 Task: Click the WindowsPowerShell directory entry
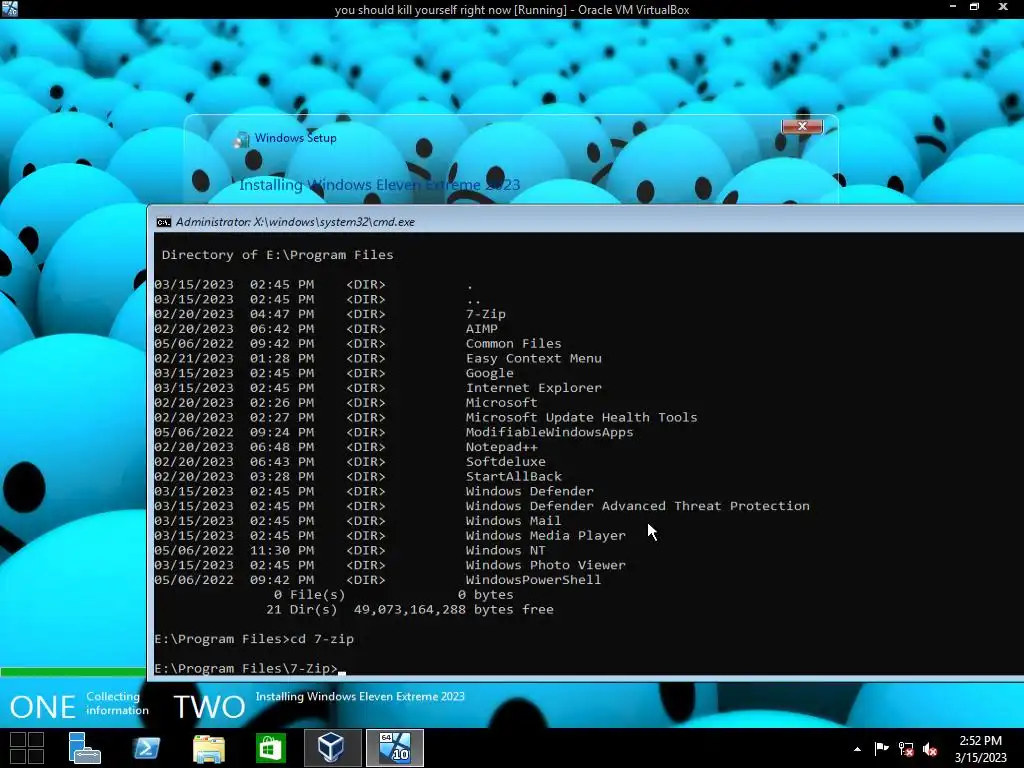[534, 580]
